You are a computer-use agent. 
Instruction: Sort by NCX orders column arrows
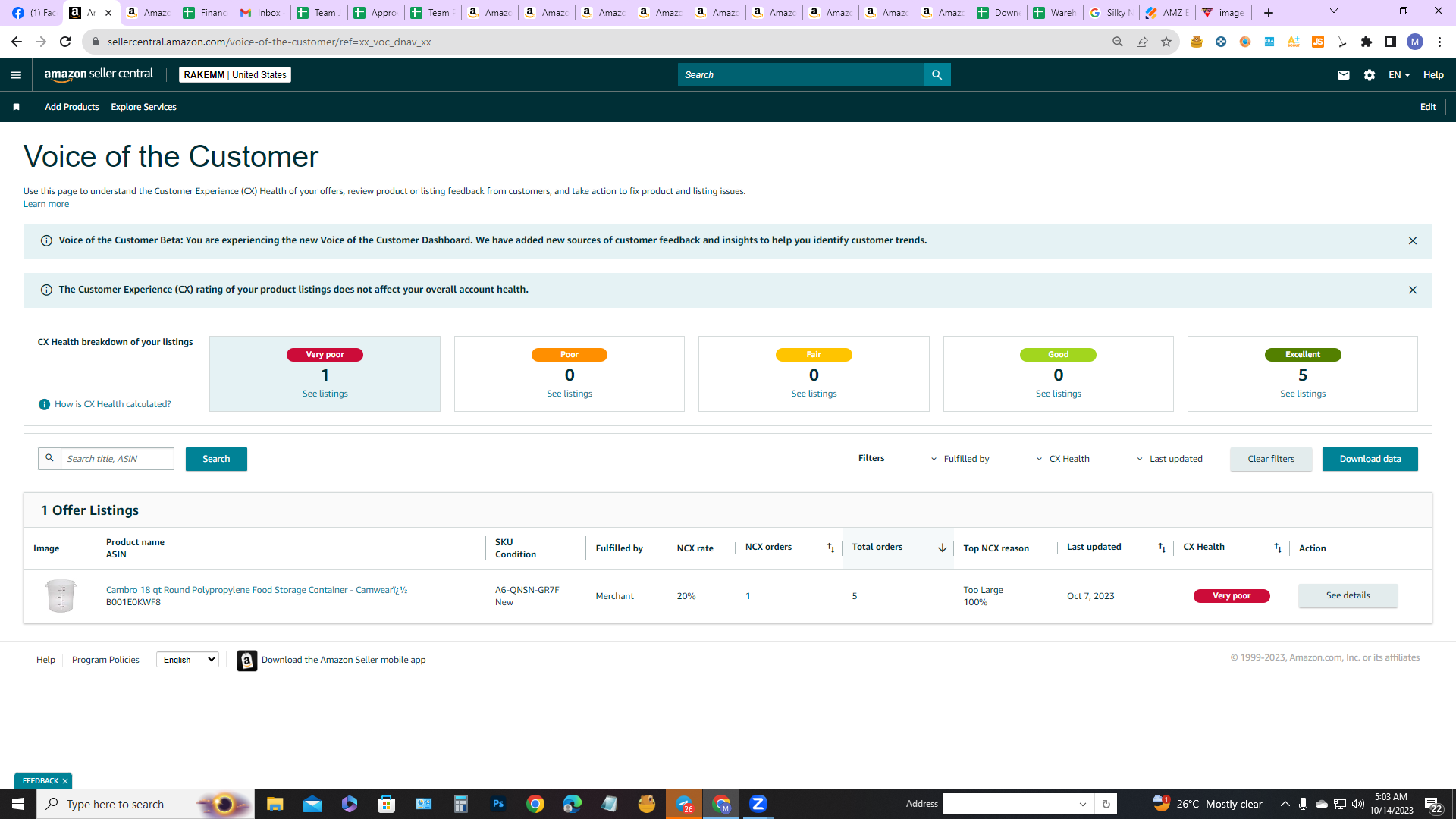pyautogui.click(x=830, y=548)
